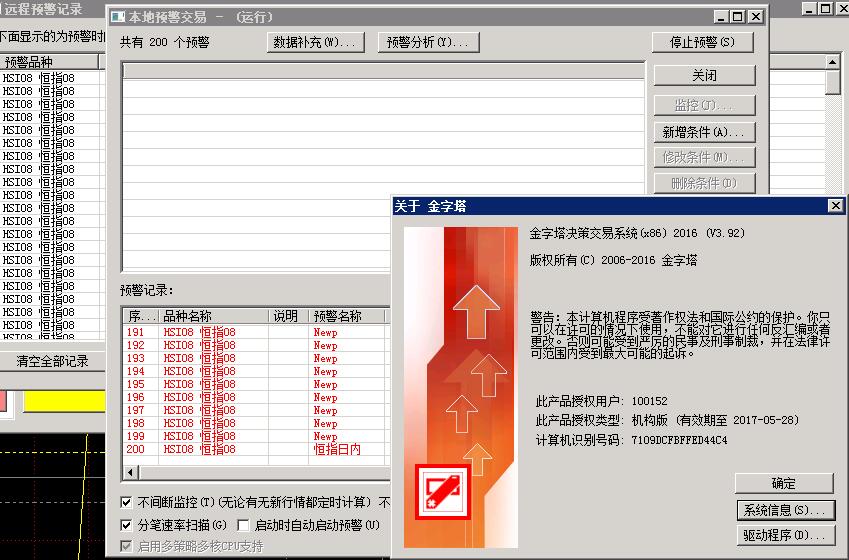Select alert record row 198
849x560 pixels.
(257, 423)
